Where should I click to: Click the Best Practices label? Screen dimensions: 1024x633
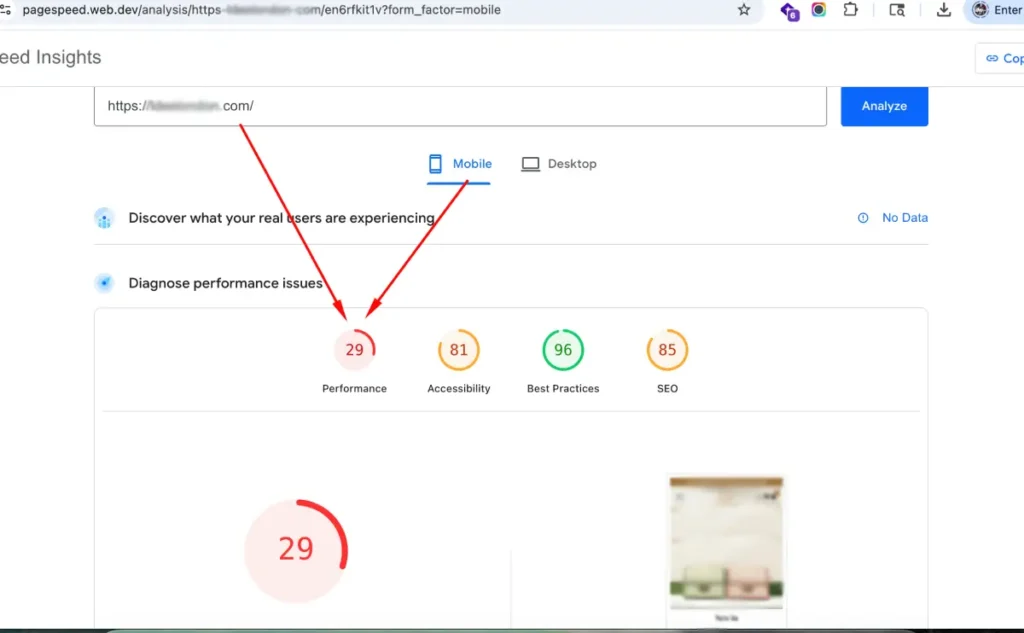pos(563,389)
